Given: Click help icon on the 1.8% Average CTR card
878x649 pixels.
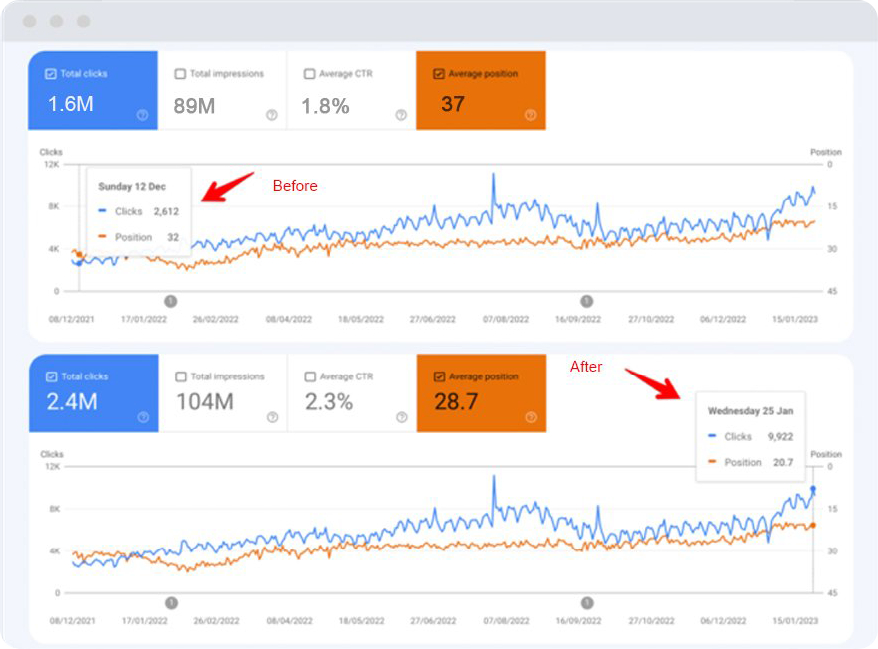Looking at the screenshot, I should [x=401, y=115].
